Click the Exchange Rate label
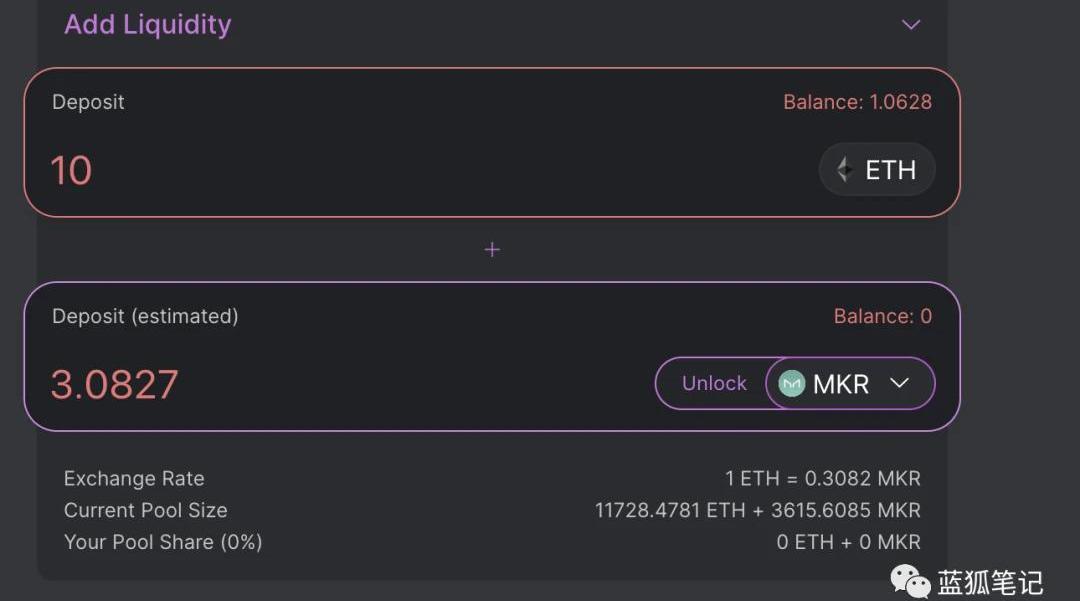The image size is (1080, 601). 134,479
